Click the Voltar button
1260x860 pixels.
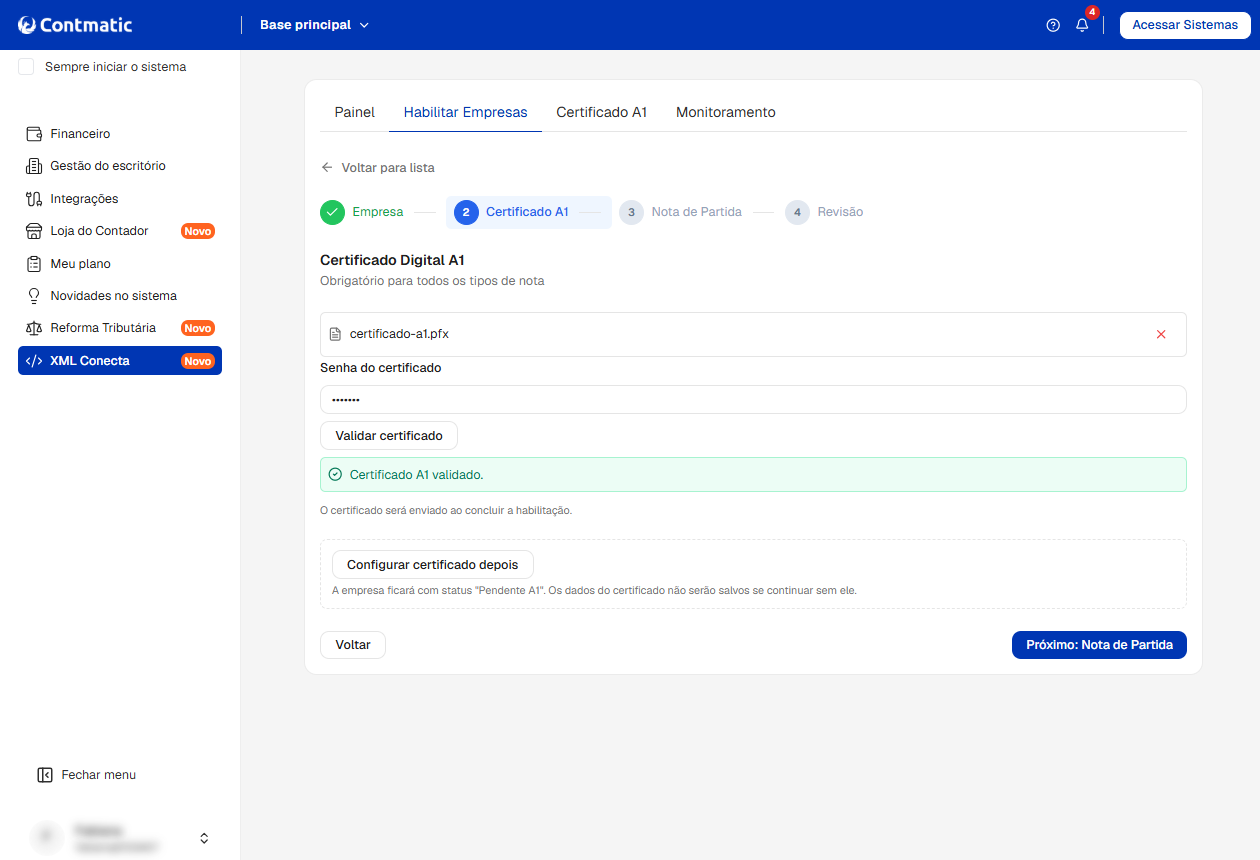tap(353, 645)
